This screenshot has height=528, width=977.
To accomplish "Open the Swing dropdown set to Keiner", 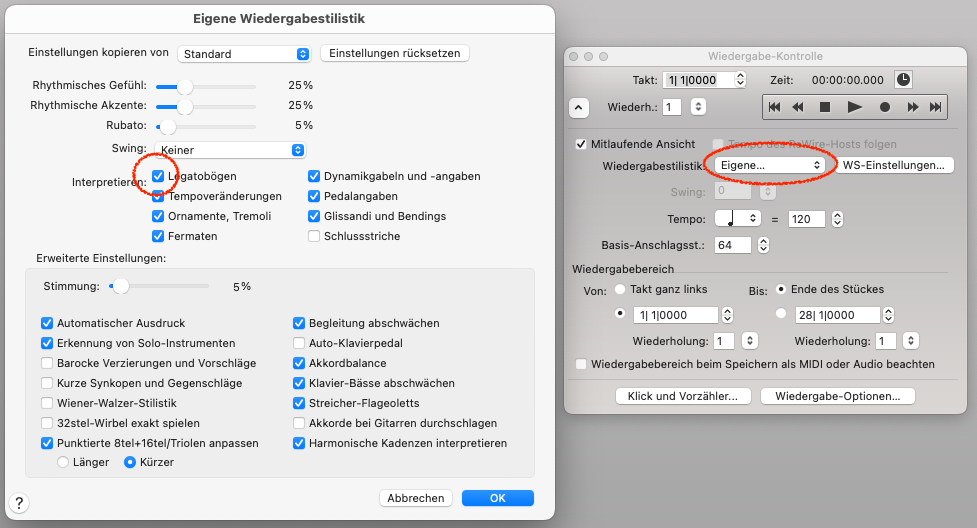I will click(230, 150).
